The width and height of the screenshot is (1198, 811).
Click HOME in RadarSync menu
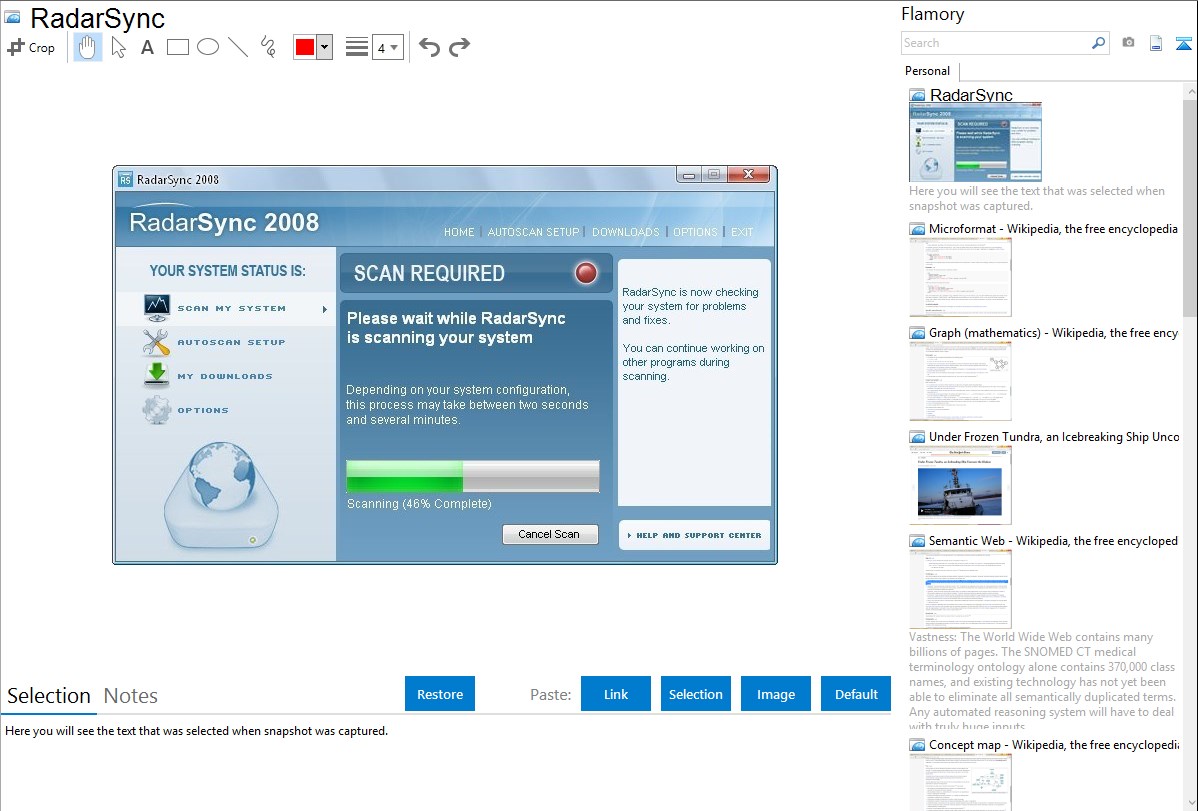point(459,232)
